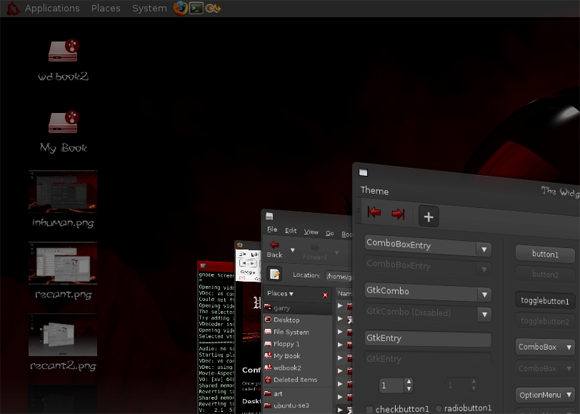Toggle the togglebutton1 button

(544, 300)
